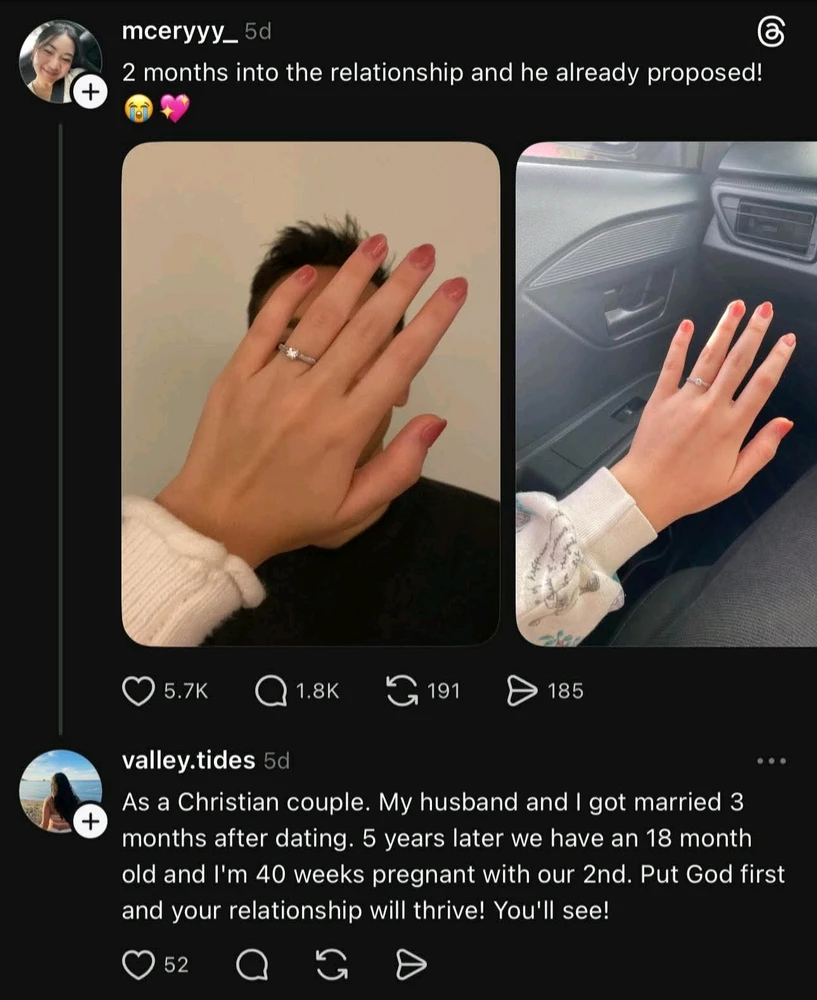Reply to the valley.tides comment

click(252, 964)
